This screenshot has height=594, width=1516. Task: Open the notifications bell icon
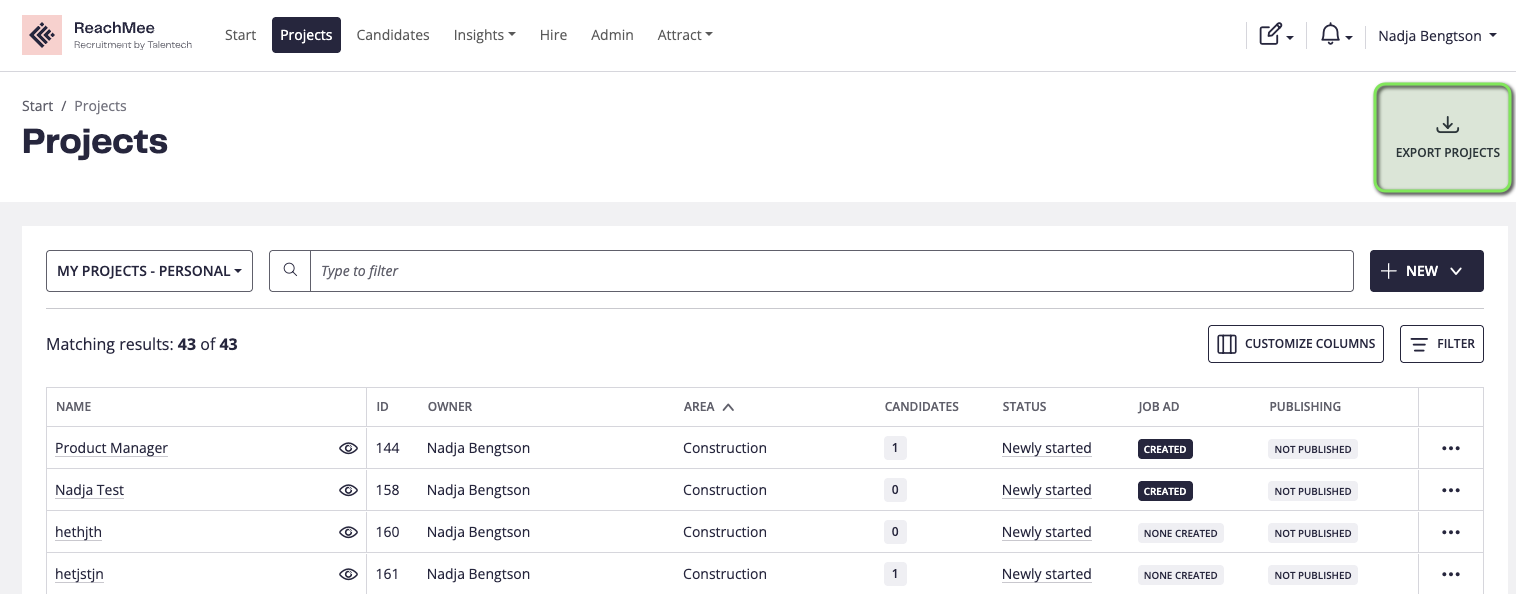1335,36
